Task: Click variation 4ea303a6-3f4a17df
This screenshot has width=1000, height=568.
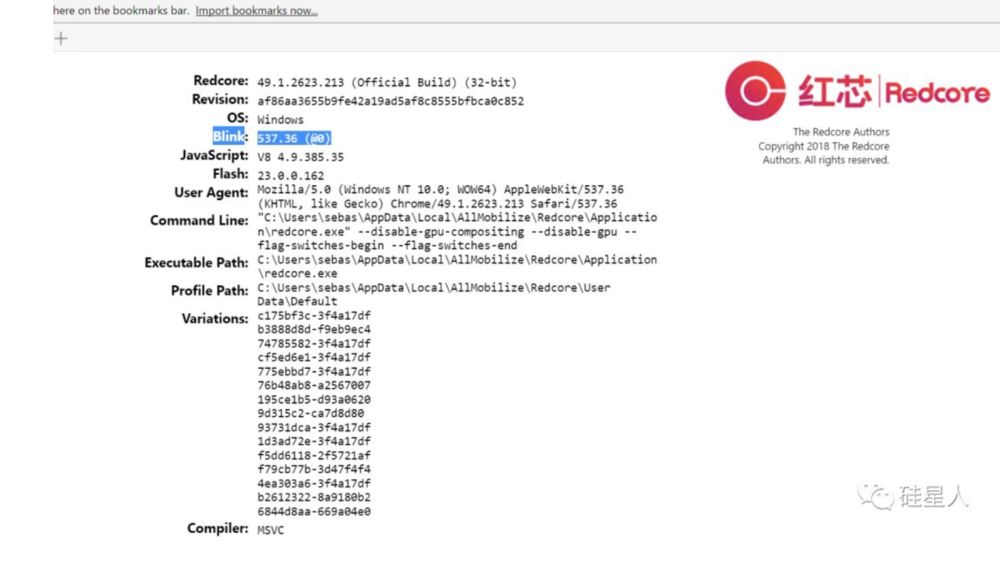Action: click(314, 484)
